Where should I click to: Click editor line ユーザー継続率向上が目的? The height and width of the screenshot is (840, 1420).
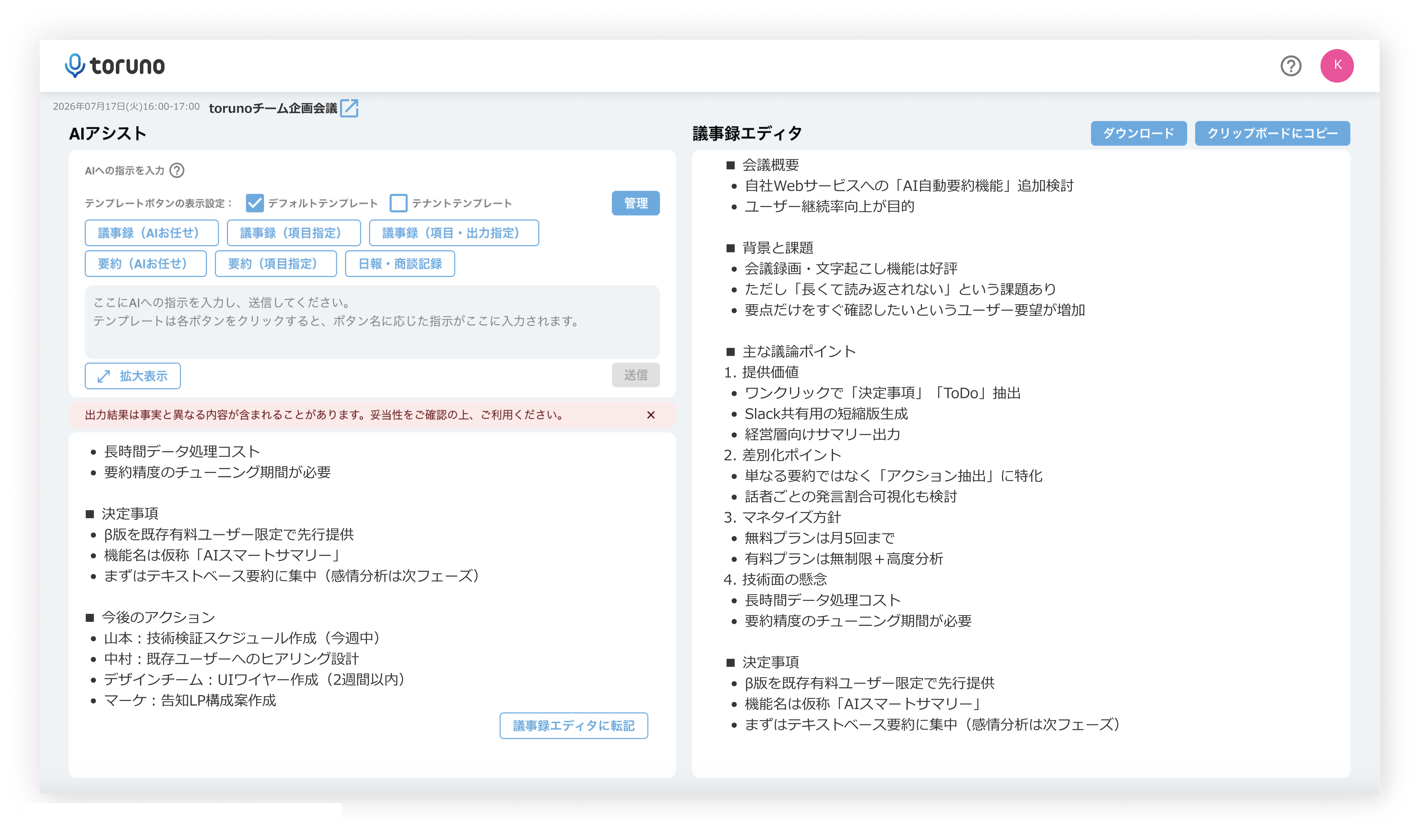829,206
